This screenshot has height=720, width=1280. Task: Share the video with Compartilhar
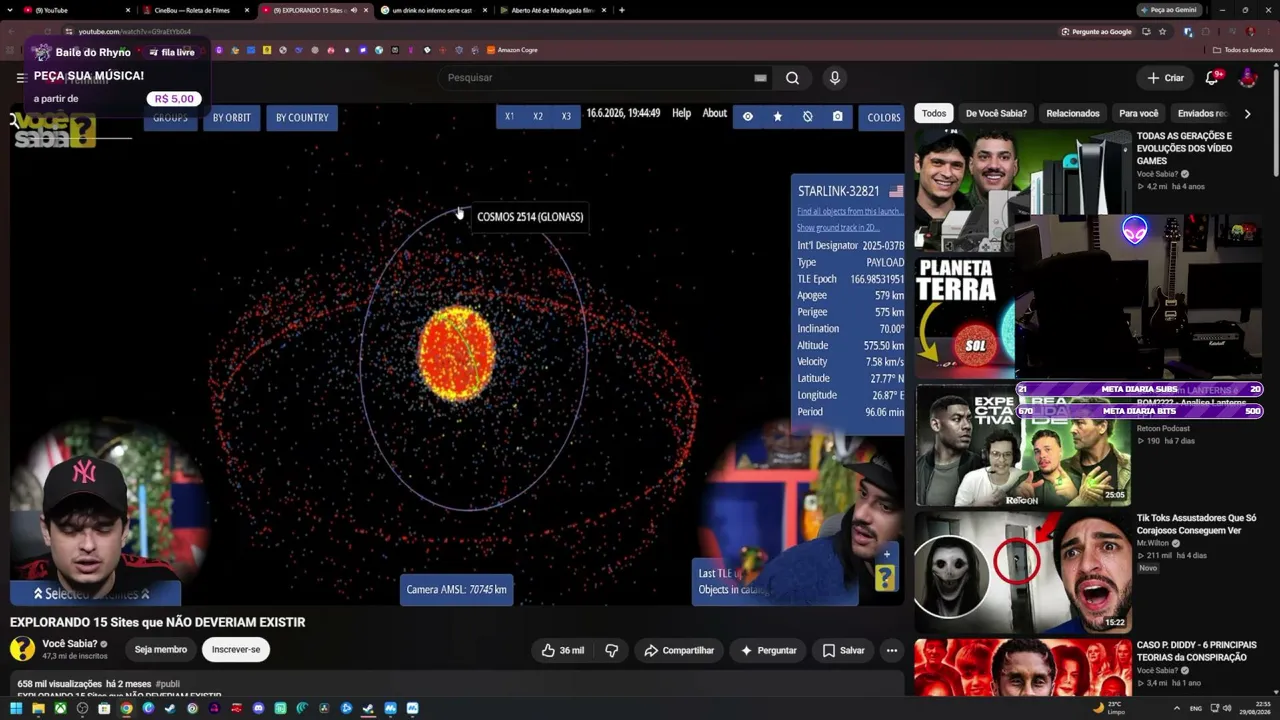click(x=679, y=650)
